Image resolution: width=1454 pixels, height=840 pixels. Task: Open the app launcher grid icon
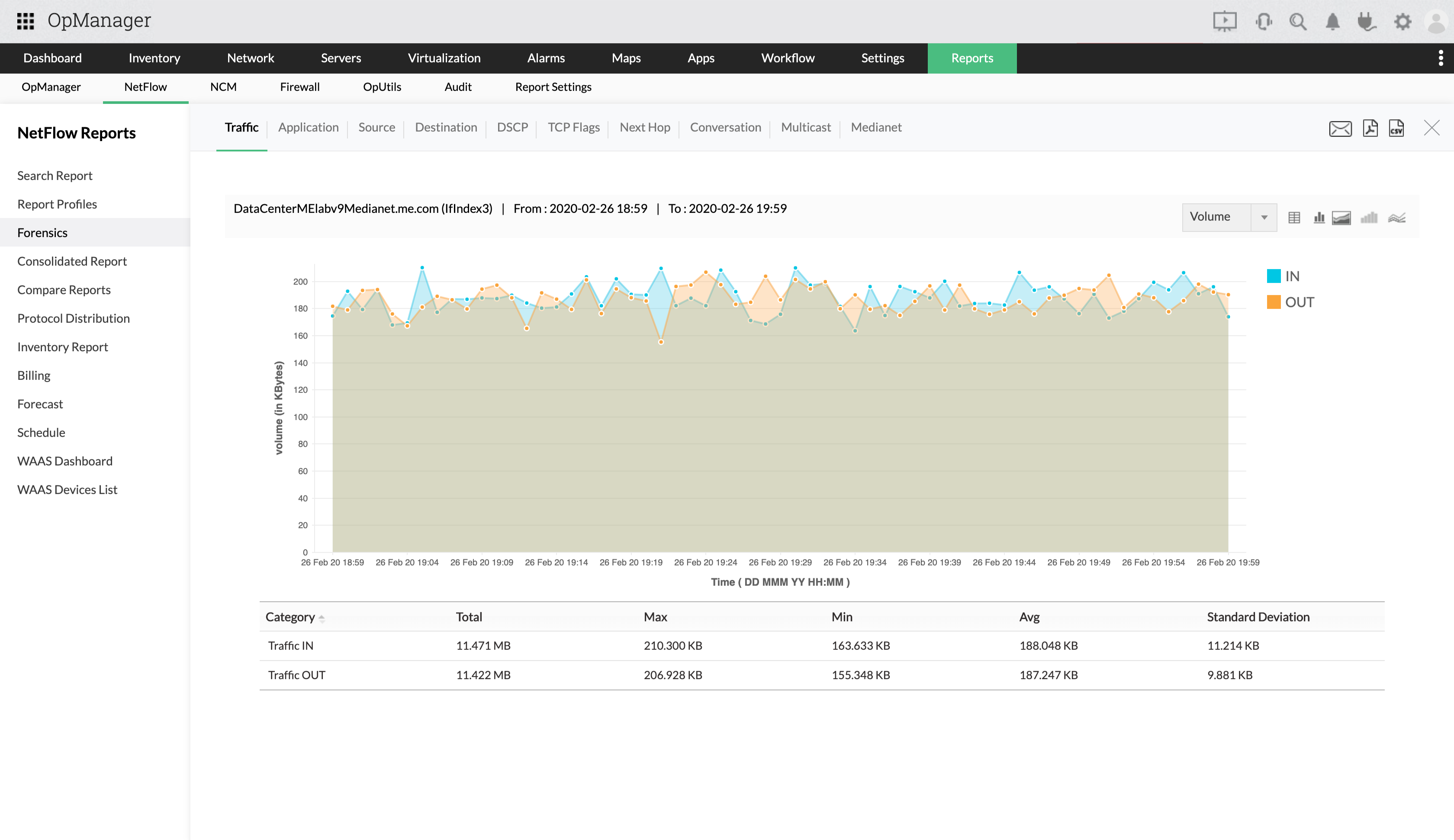coord(26,21)
